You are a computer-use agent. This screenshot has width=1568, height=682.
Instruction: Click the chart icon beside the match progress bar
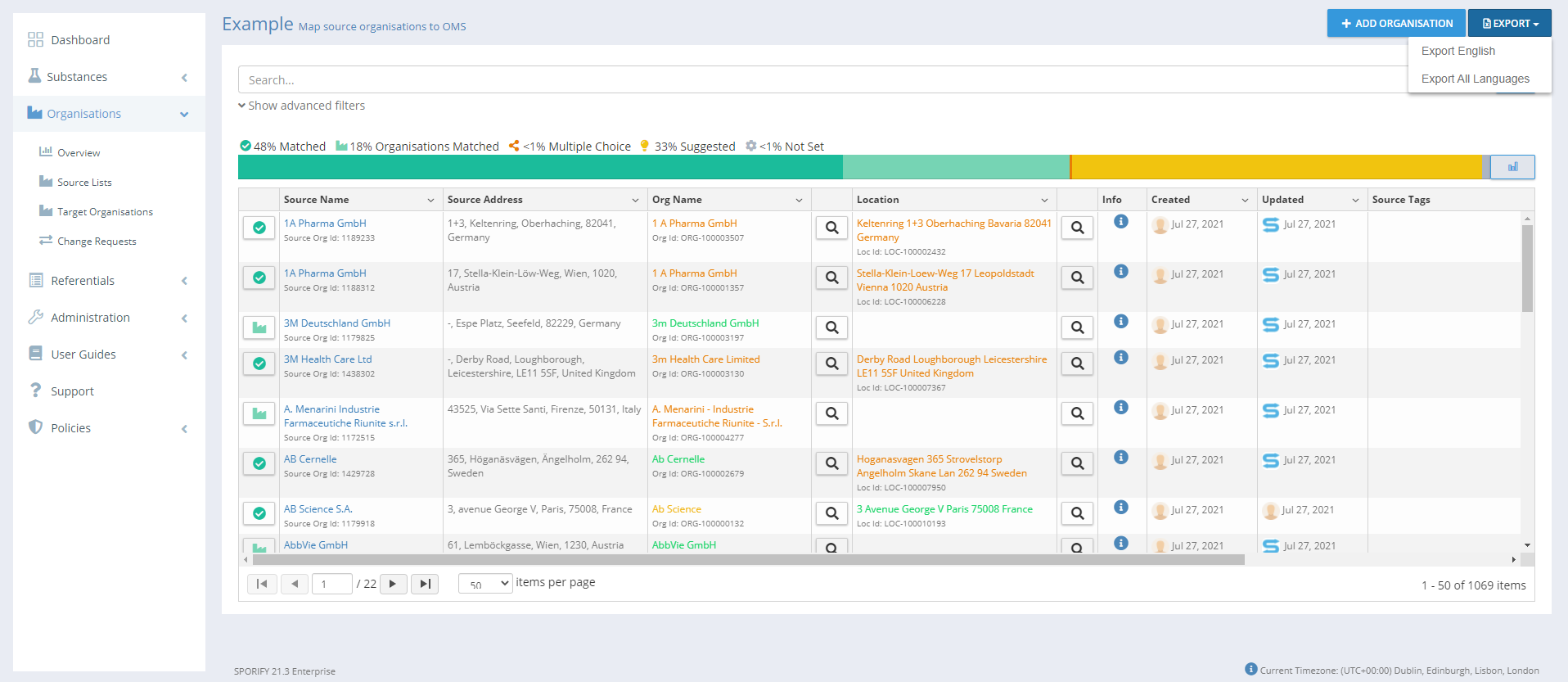1512,167
